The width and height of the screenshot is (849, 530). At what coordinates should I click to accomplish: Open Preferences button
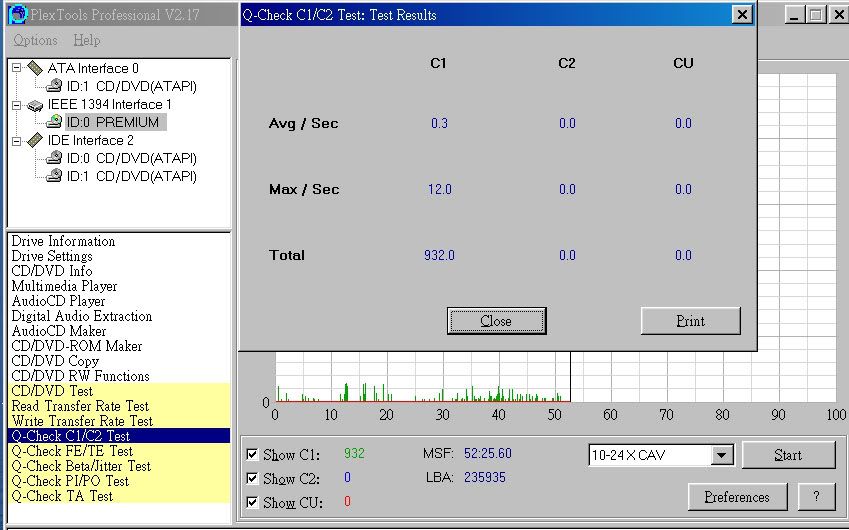click(737, 497)
